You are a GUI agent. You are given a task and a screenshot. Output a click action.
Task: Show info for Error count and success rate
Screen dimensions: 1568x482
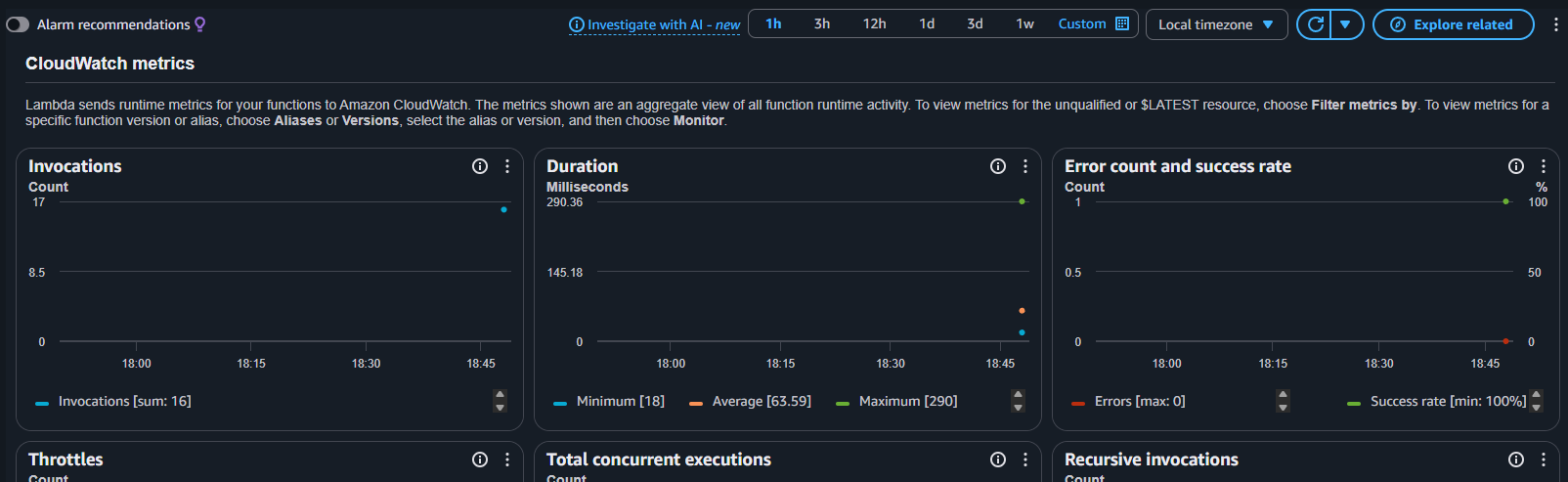pos(1516,166)
